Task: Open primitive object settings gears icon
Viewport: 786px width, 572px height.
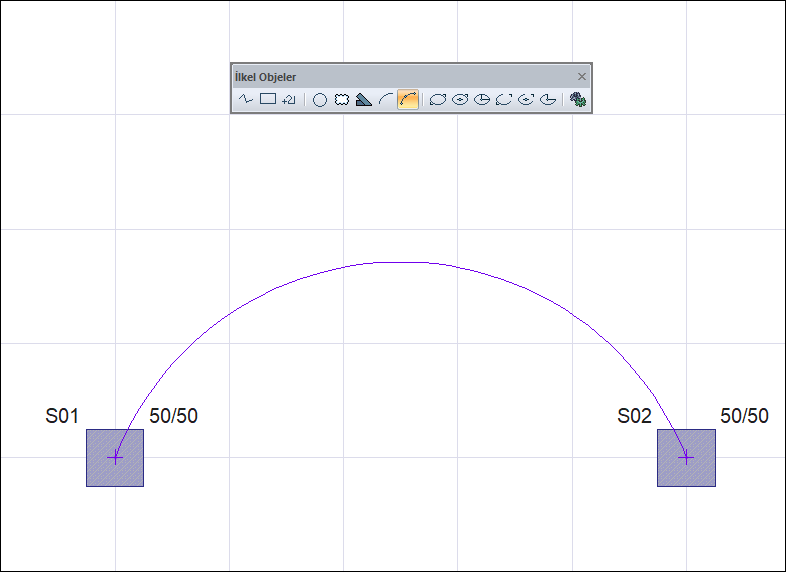Action: tap(578, 99)
